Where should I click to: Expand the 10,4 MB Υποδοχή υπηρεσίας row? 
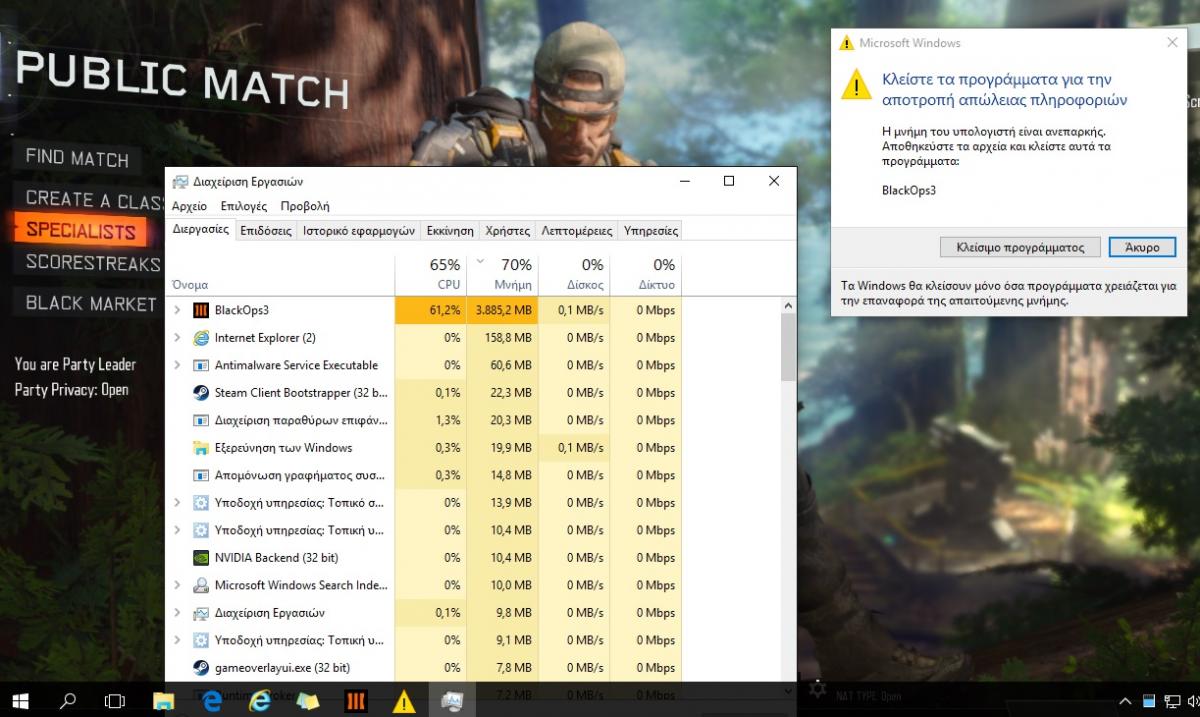[x=177, y=530]
